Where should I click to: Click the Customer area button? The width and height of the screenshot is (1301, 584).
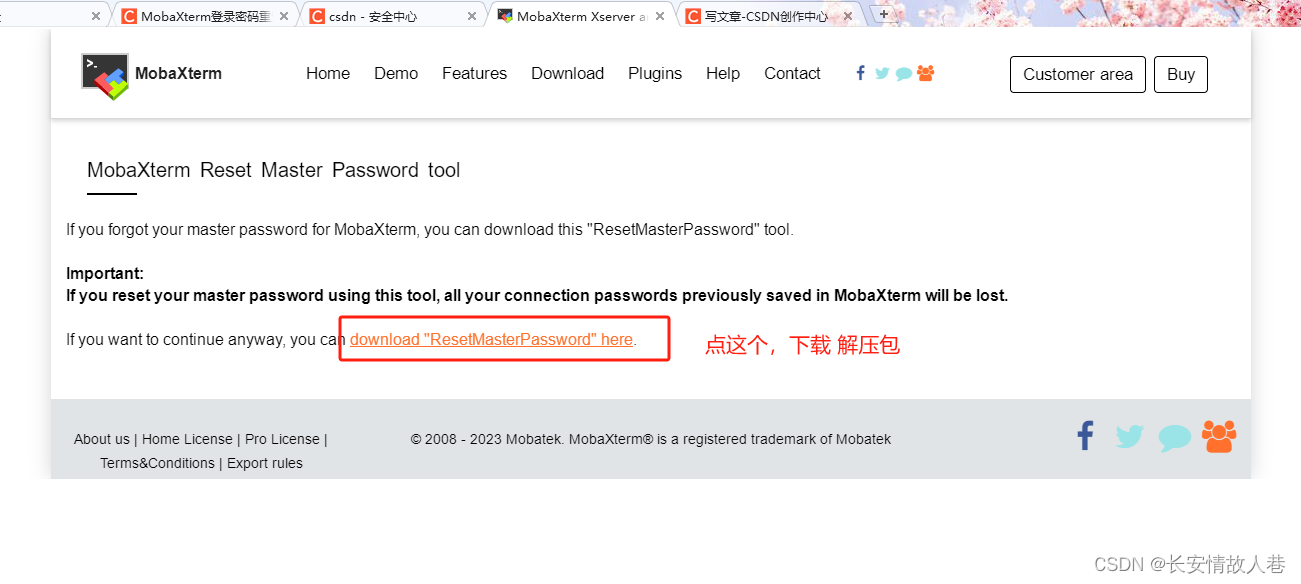click(1078, 74)
